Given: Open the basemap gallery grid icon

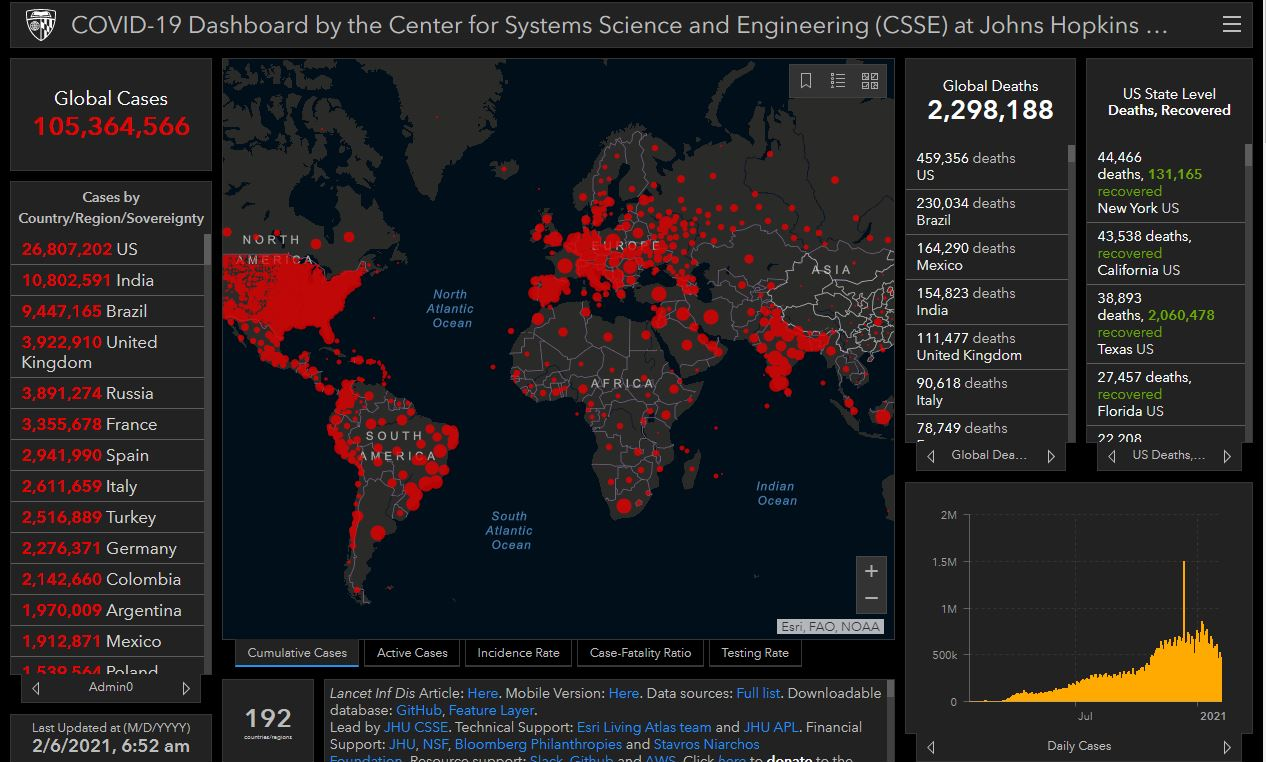Looking at the screenshot, I should 870,81.
